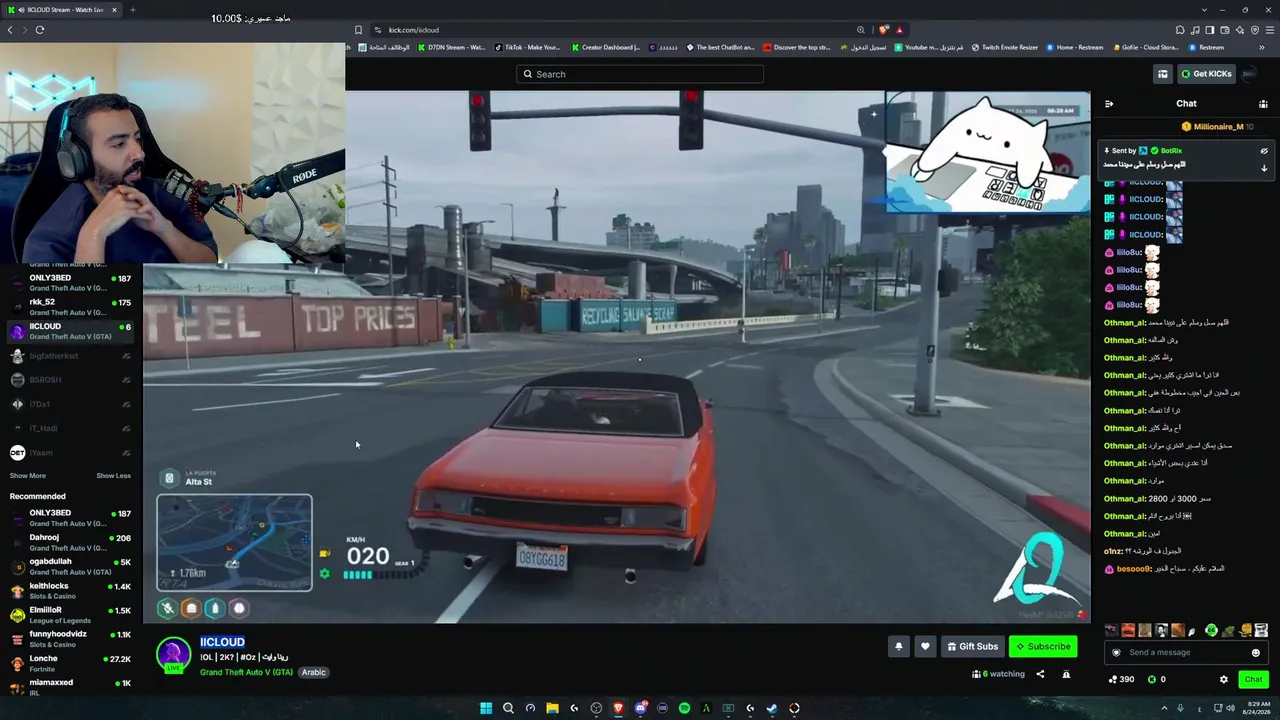
Task: Open the Twitch Emote Resizer bookmark
Action: [1004, 47]
